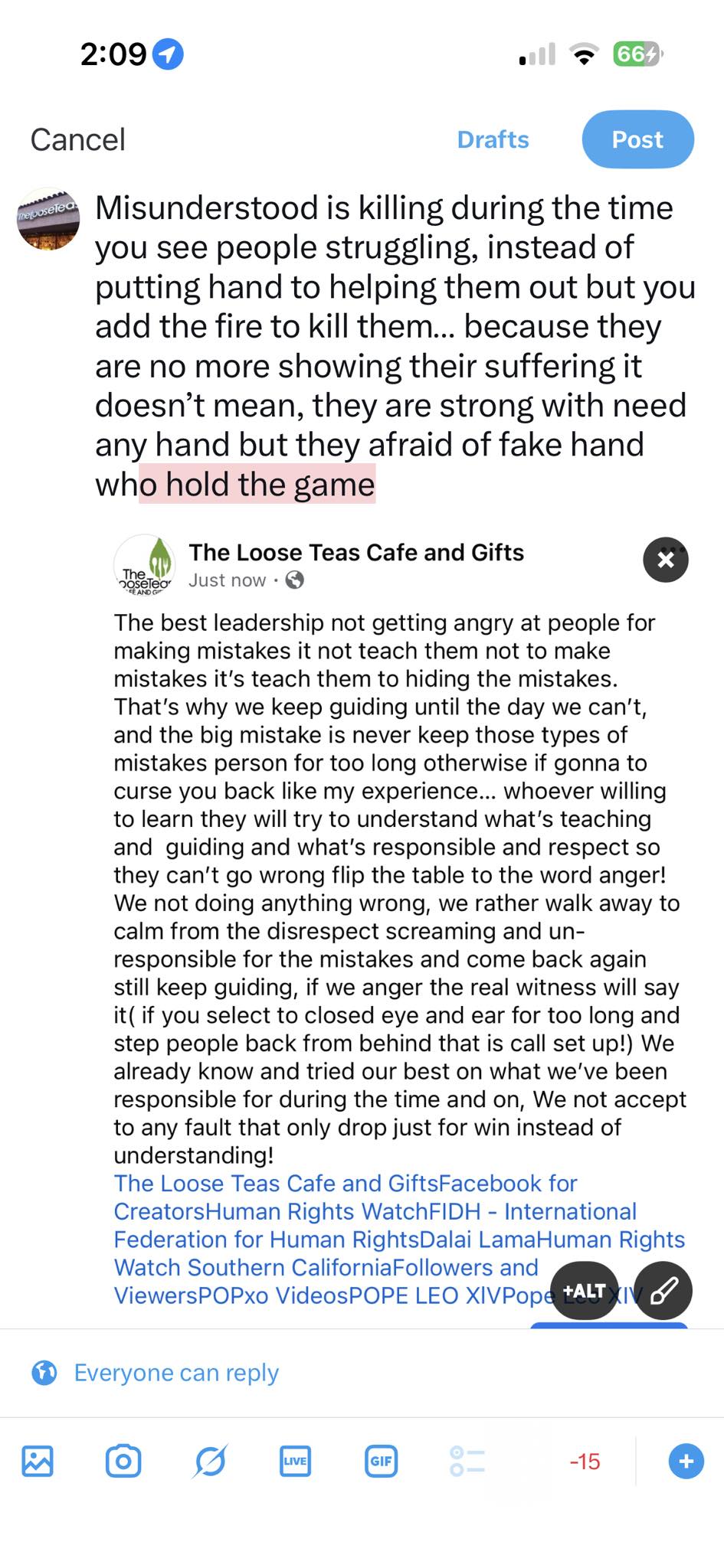724x1568 pixels.
Task: Change reply settings via Everyone can reply
Action: 175,1373
